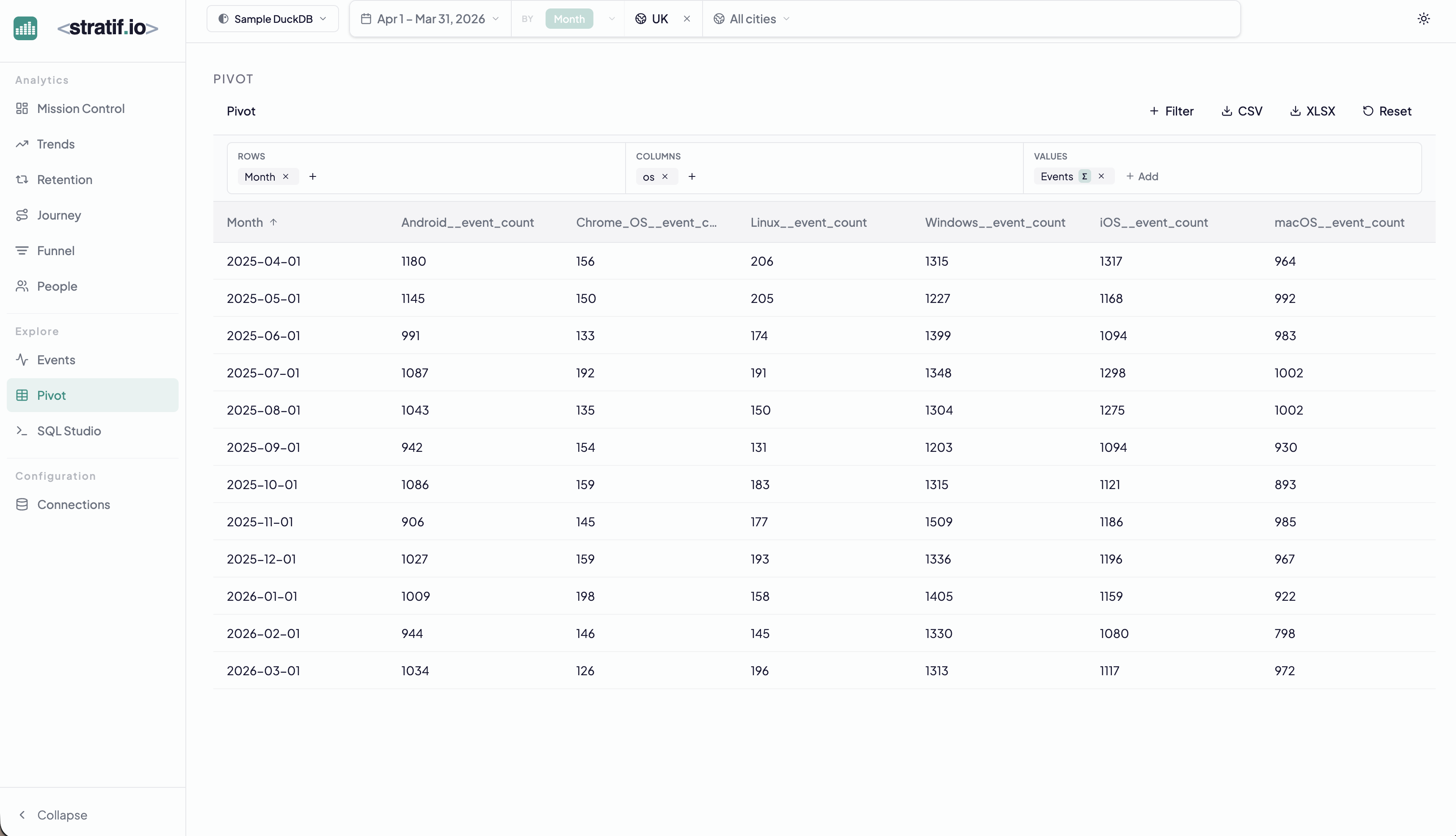
Task: Click the stratif.io bar chart logo icon
Action: pyautogui.click(x=25, y=27)
